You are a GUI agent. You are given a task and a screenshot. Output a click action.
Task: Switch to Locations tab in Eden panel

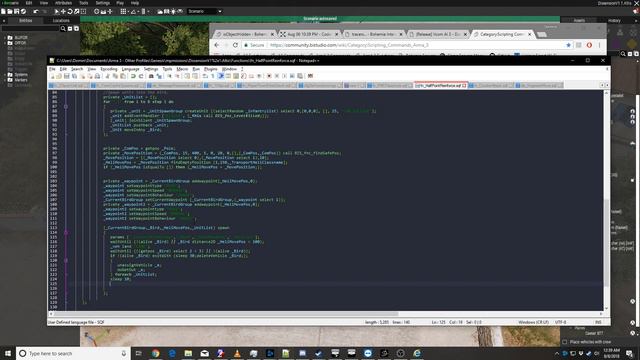tap(61, 20)
